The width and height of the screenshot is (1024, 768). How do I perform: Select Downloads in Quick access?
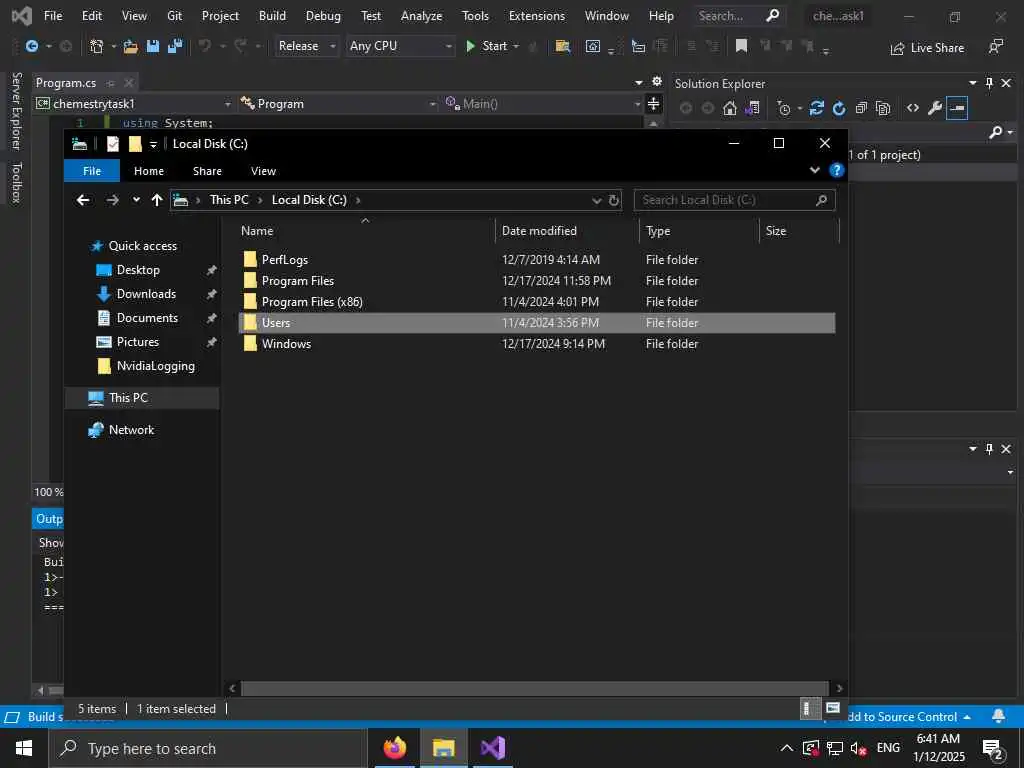click(x=146, y=294)
